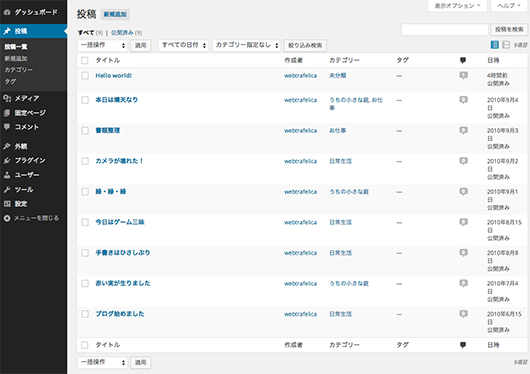Toggle select-all checkbox in table header
The image size is (530, 374).
(x=85, y=61)
